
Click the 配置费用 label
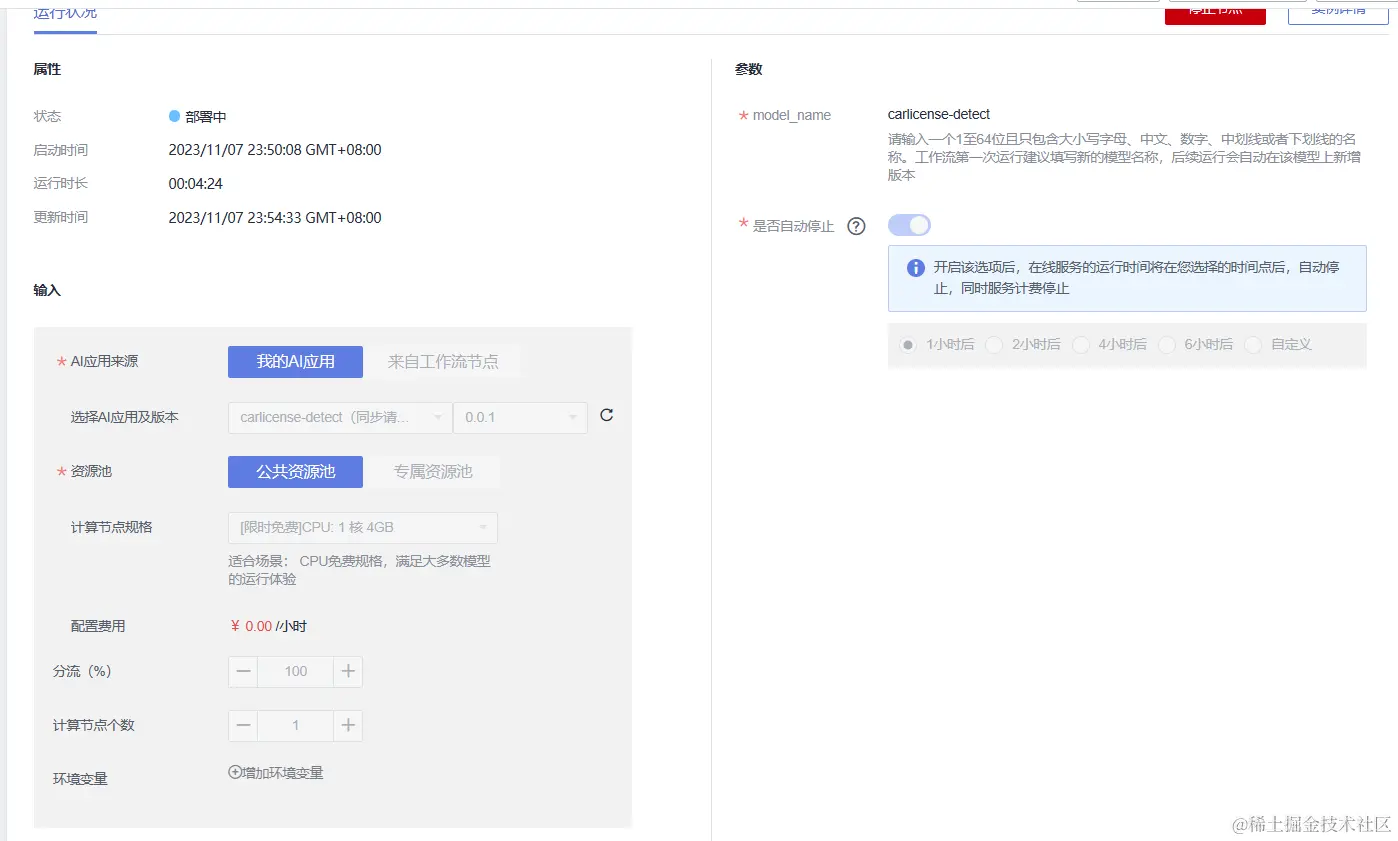coord(98,626)
